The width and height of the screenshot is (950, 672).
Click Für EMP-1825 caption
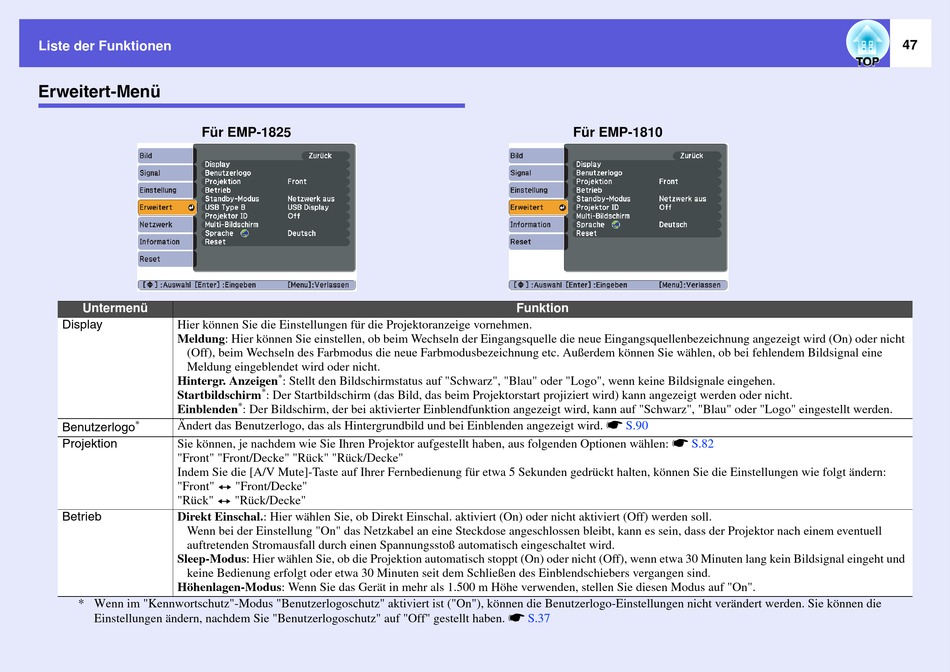point(246,132)
